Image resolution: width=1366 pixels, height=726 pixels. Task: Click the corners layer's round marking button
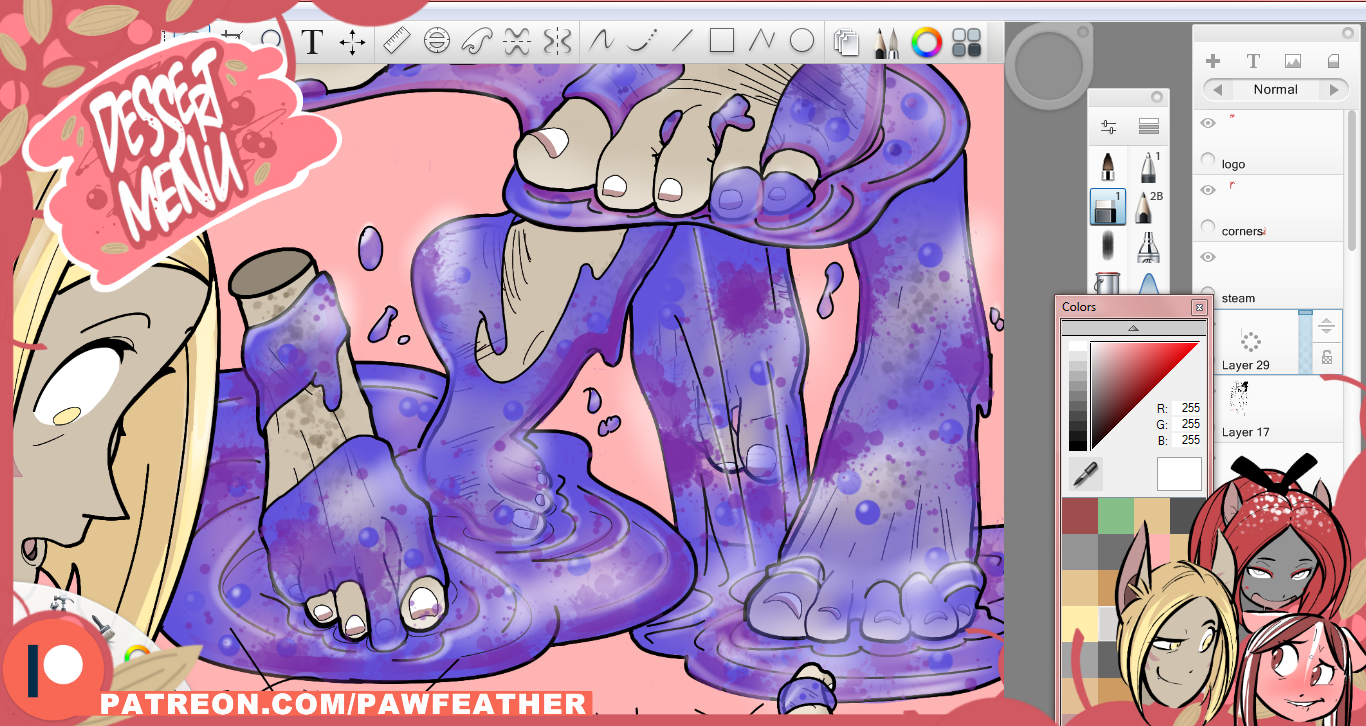pos(1208,227)
